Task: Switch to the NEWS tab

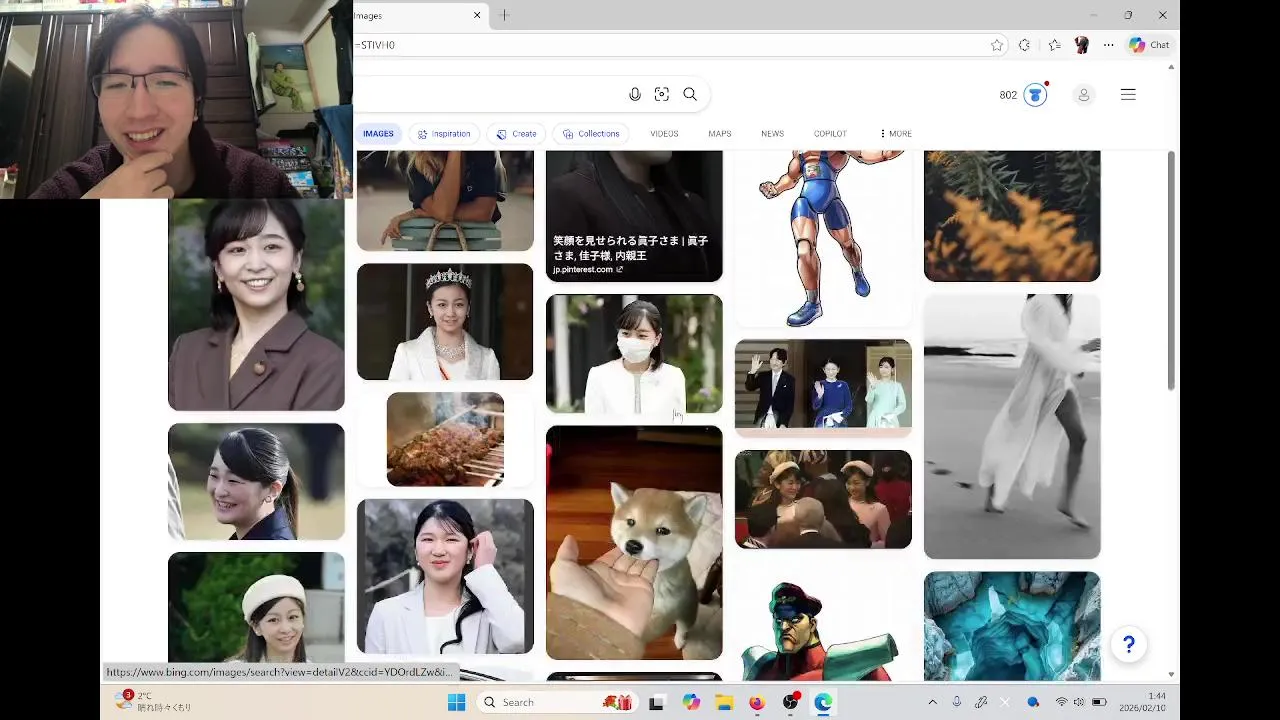Action: pos(772,134)
